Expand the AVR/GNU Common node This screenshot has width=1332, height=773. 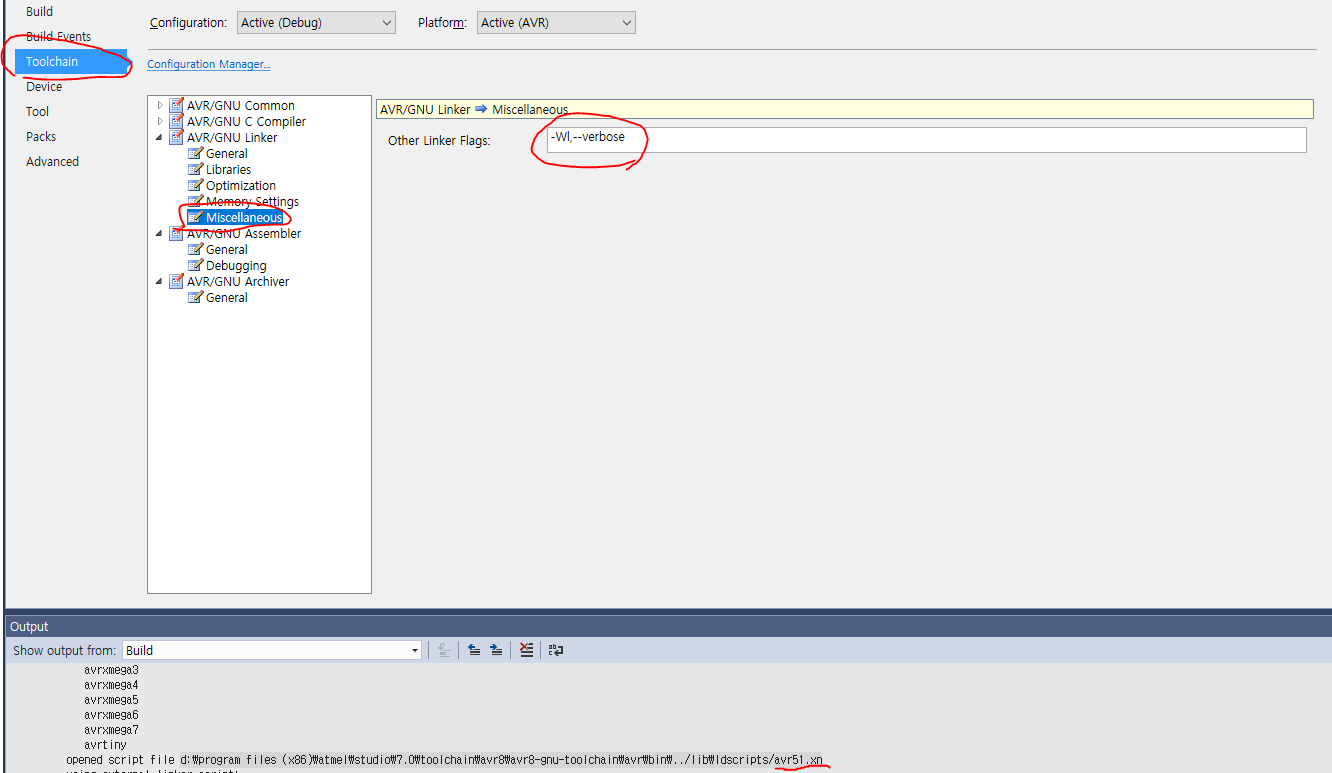[159, 105]
